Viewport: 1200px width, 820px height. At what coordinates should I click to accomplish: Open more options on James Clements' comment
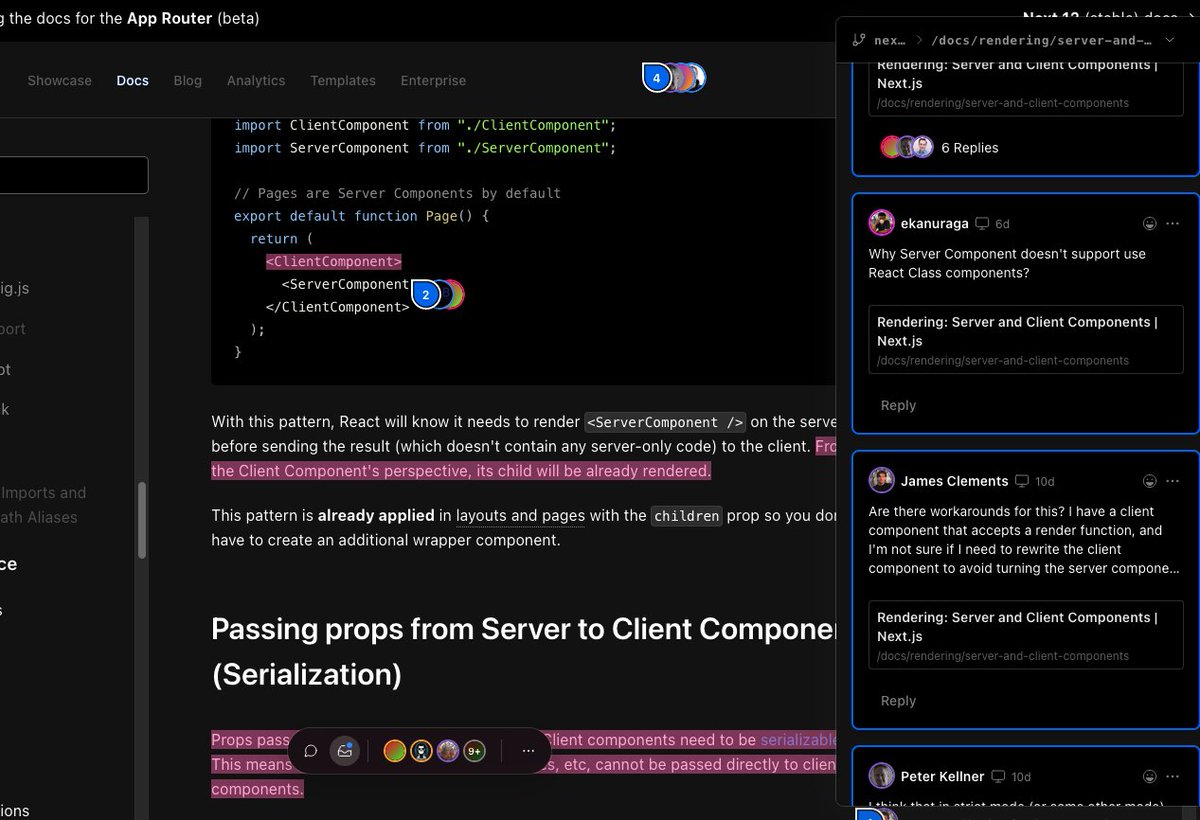(x=1173, y=481)
